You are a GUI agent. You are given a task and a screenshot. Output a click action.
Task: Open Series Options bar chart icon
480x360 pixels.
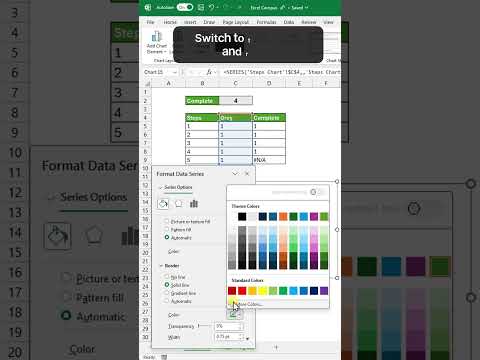coord(194,204)
